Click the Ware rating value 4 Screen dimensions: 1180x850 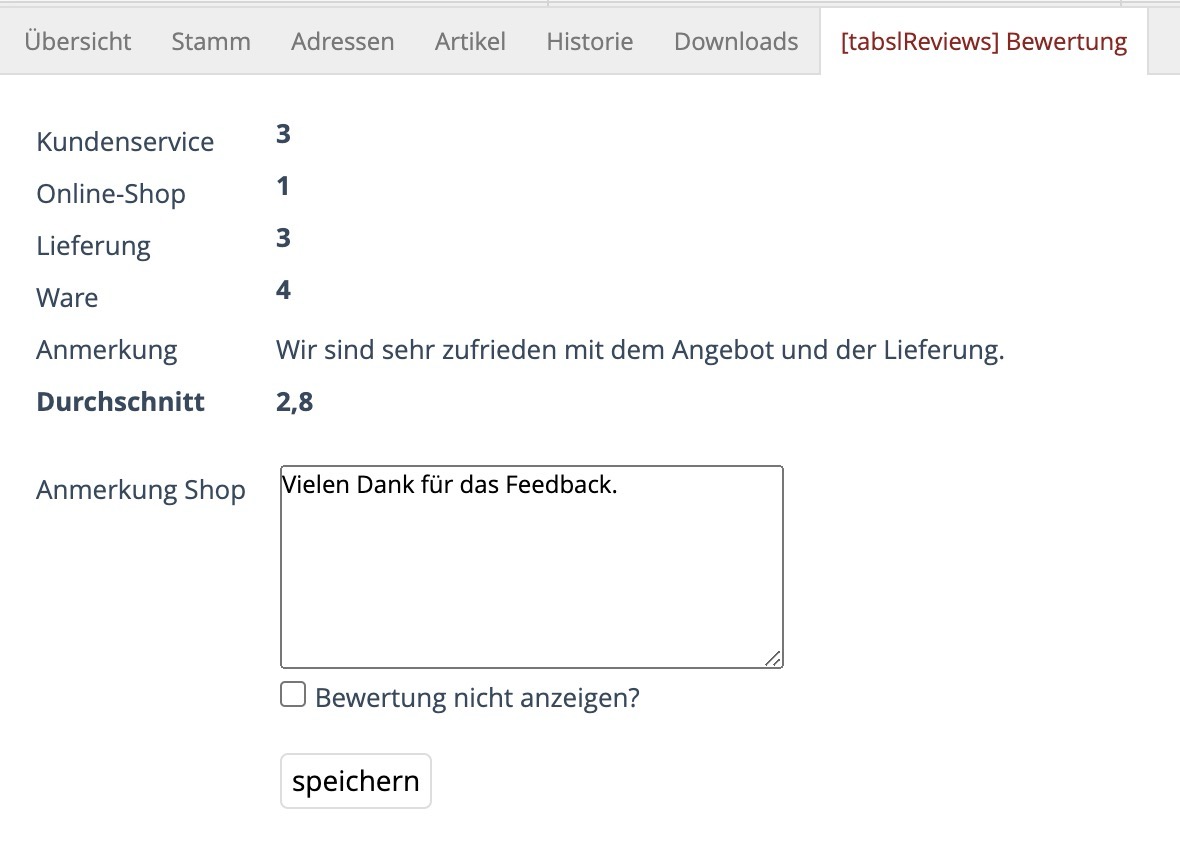pyautogui.click(x=283, y=290)
